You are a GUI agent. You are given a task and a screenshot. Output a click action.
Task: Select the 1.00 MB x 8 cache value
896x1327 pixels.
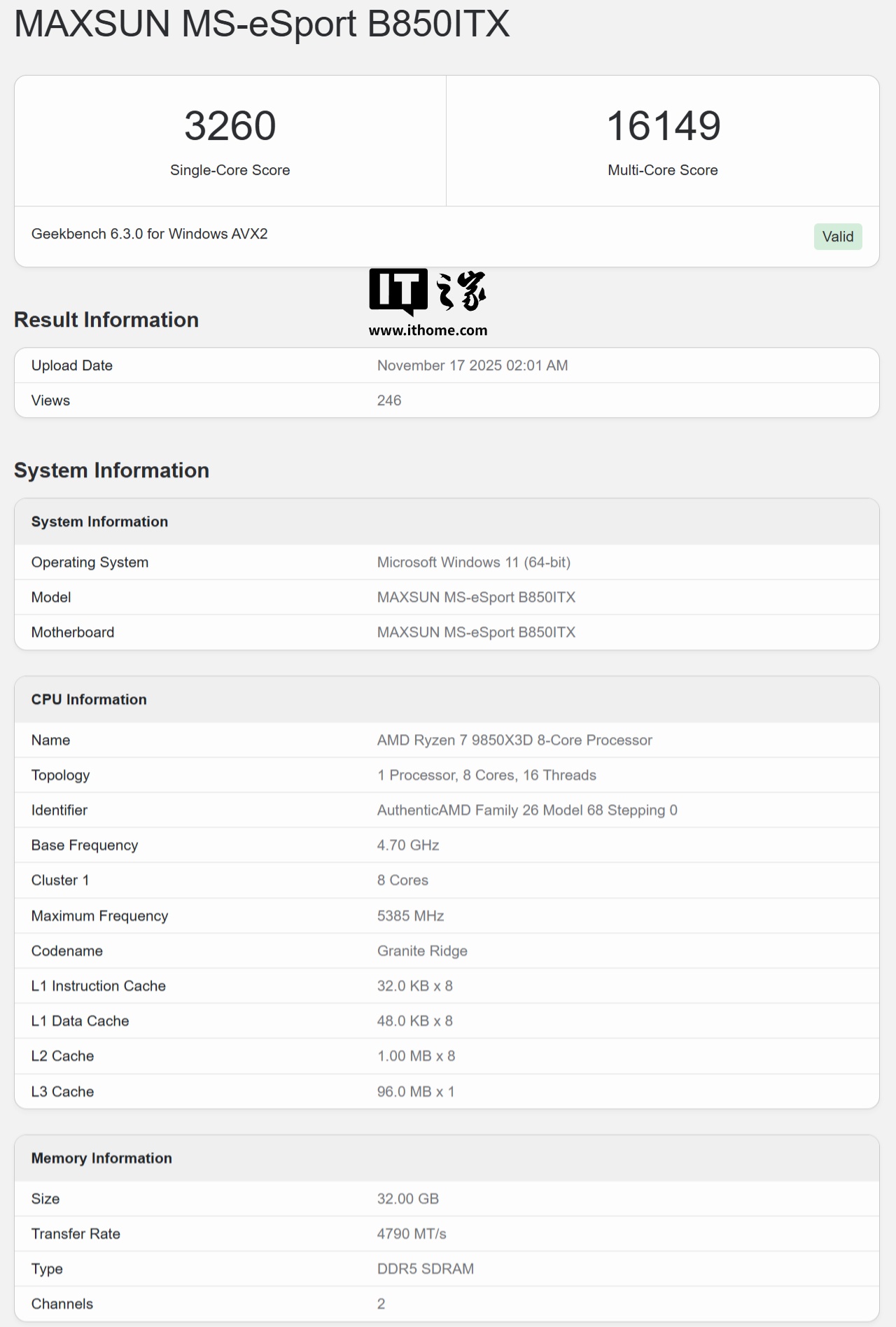coord(416,1055)
